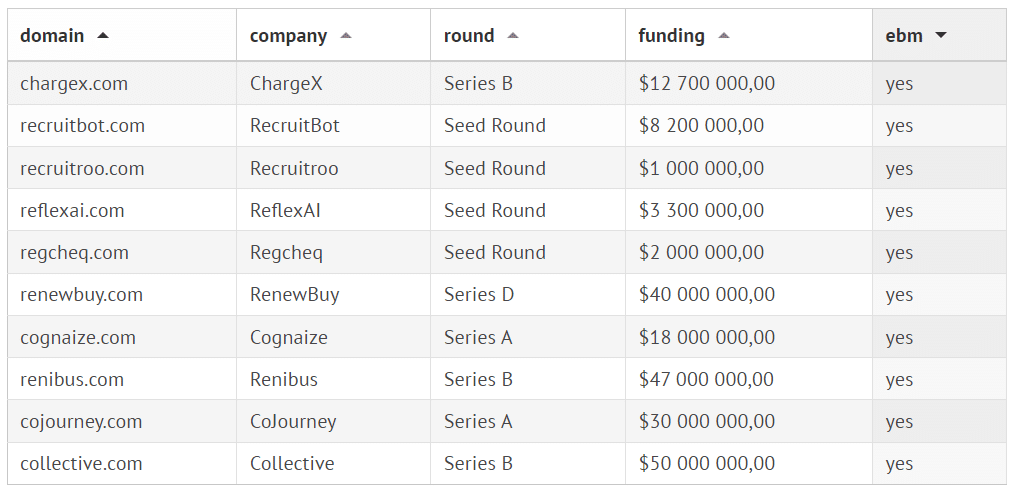
Task: Select the round column header
Action: [x=469, y=36]
